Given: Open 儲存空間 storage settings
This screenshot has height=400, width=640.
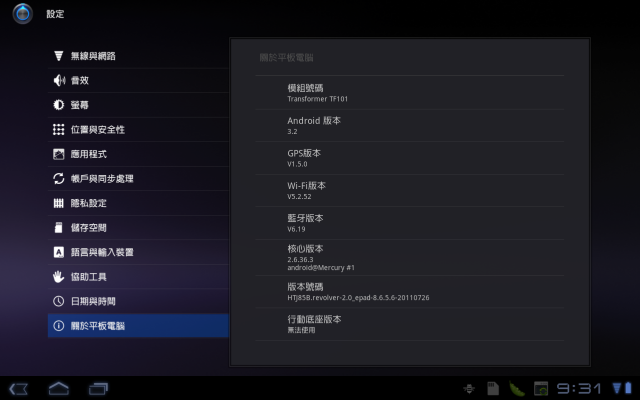Looking at the screenshot, I should pos(138,227).
